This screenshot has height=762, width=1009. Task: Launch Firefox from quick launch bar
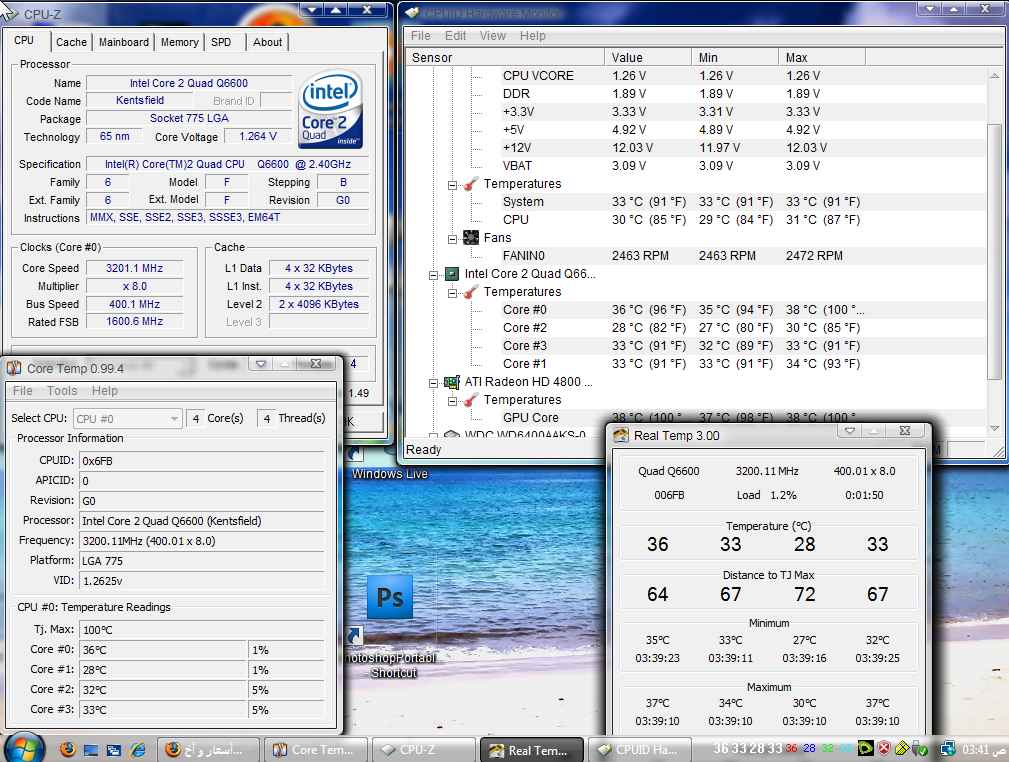coord(68,749)
